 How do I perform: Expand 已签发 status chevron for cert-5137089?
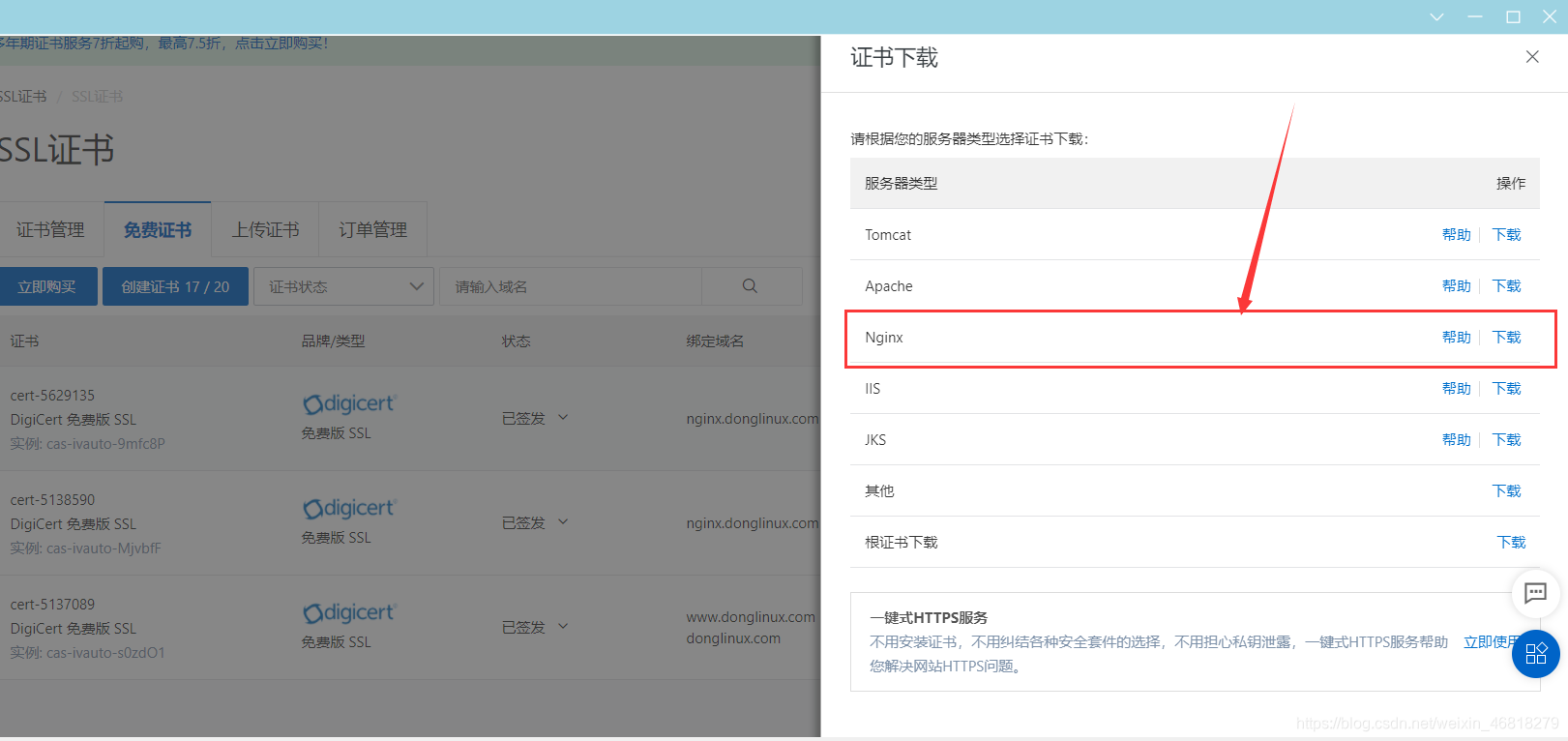pos(563,627)
